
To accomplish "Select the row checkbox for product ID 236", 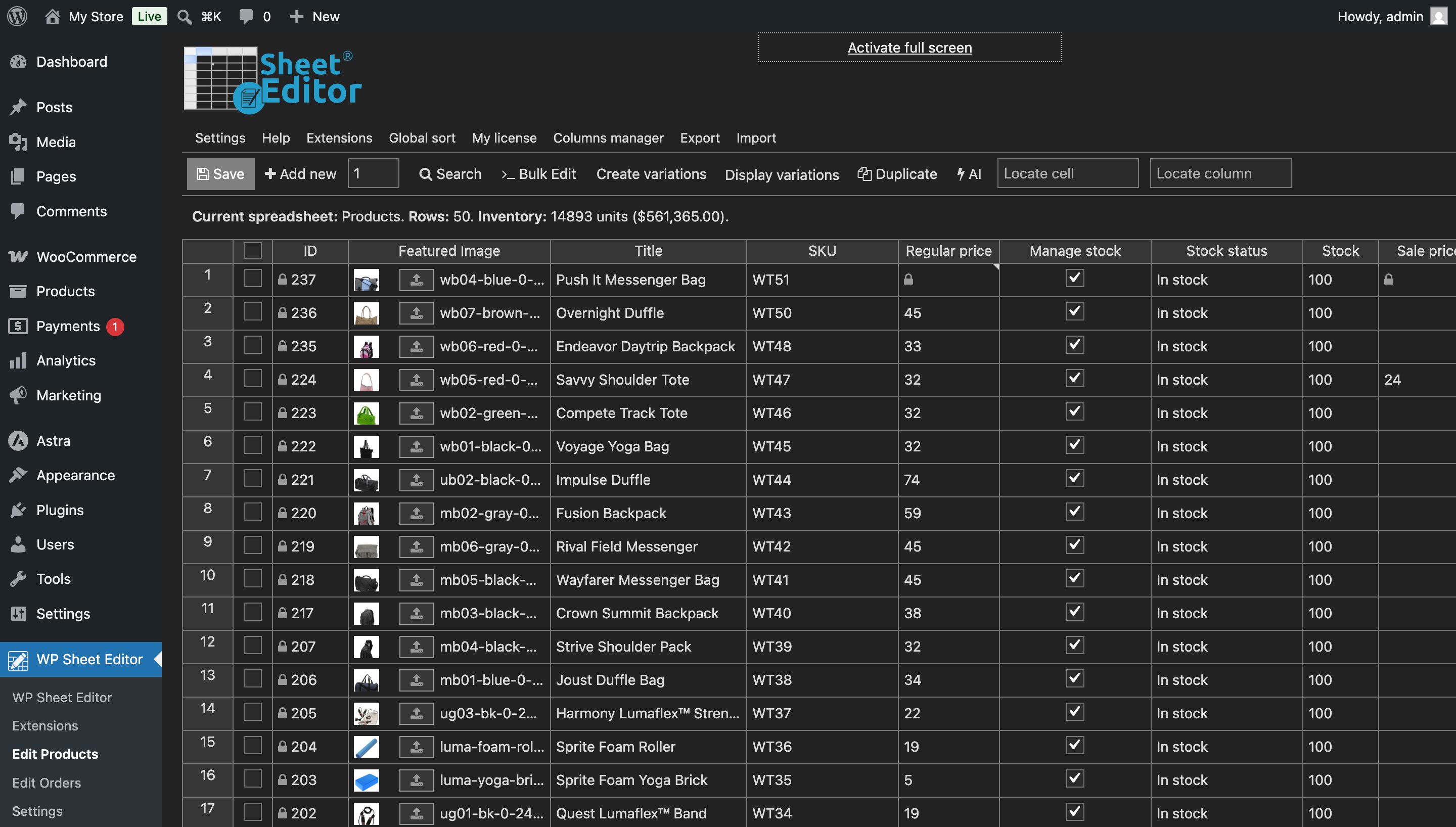I will [253, 312].
